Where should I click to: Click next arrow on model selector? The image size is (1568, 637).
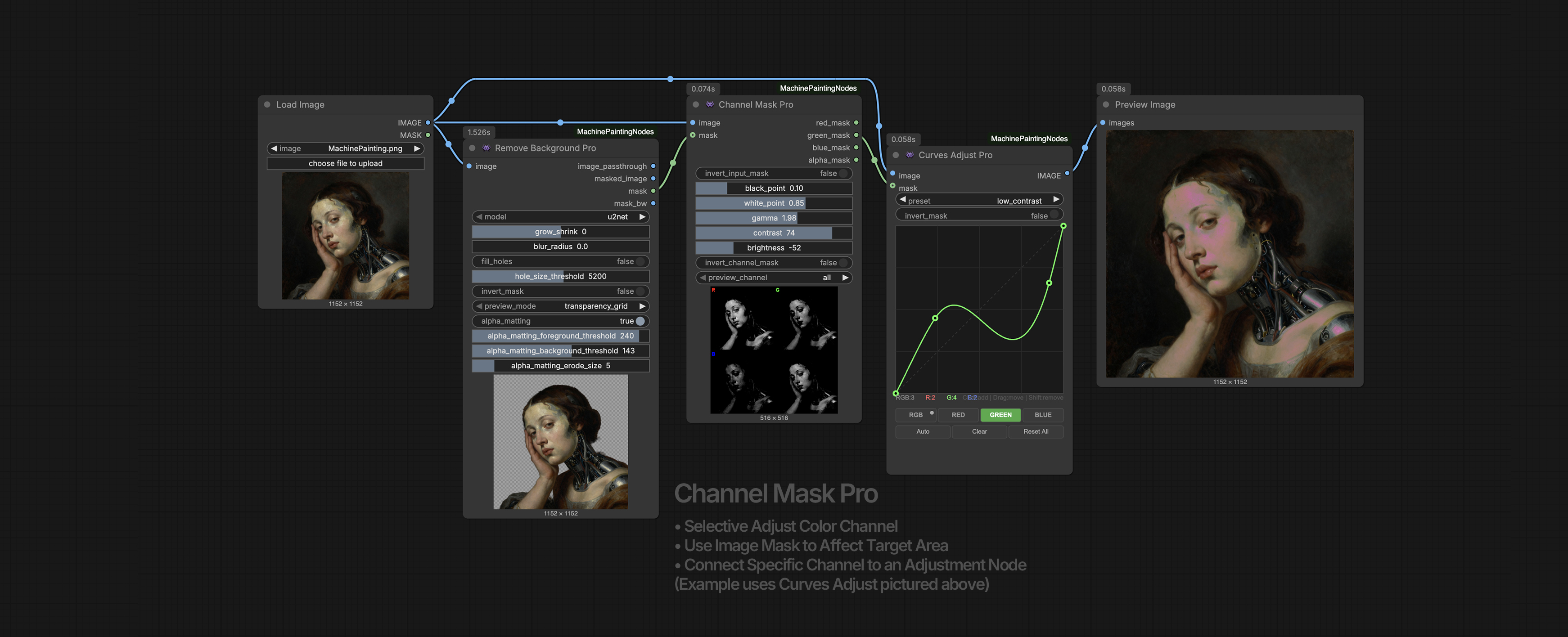coord(642,216)
